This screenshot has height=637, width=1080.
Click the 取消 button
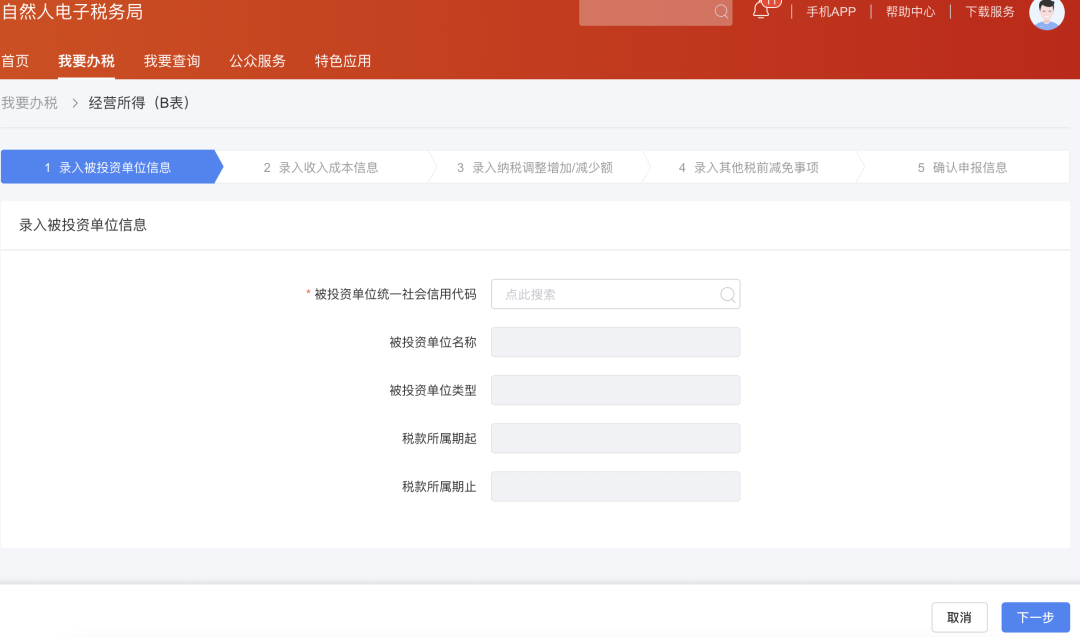click(959, 617)
